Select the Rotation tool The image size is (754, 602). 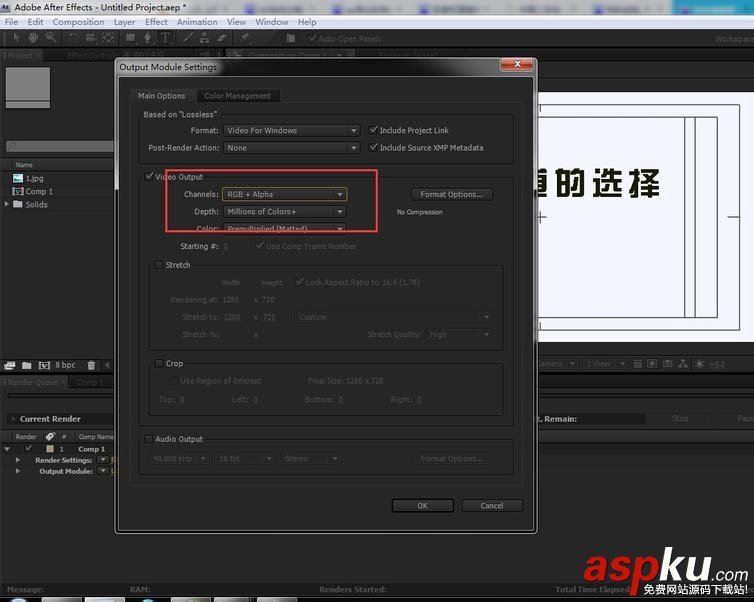72,38
